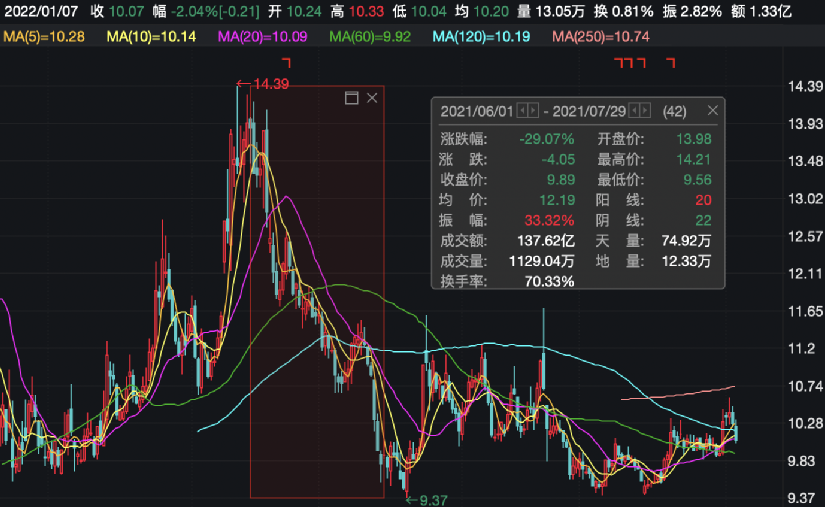The width and height of the screenshot is (825, 507).
Task: Click start date next arrow in statistics panel
Action: click(534, 111)
